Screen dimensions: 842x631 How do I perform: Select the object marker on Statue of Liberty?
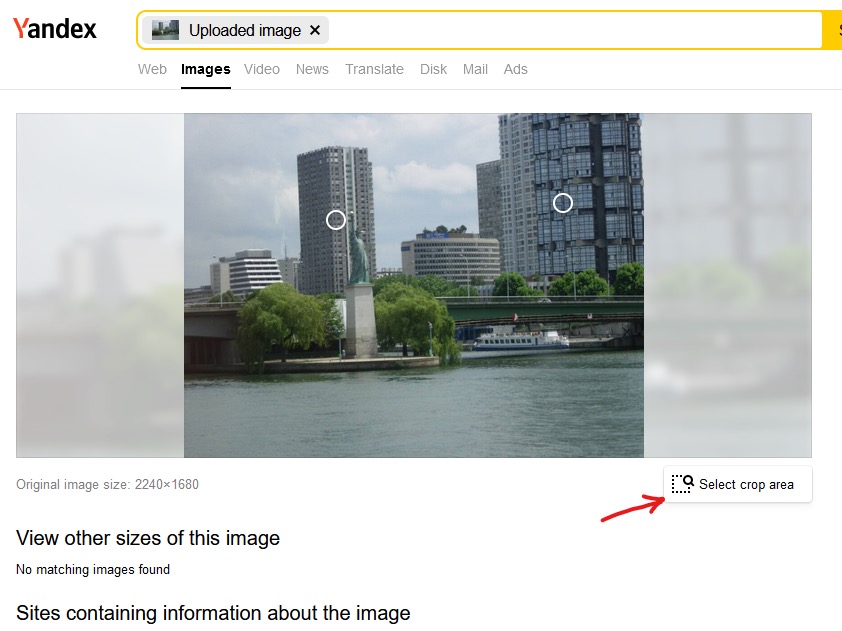(336, 220)
